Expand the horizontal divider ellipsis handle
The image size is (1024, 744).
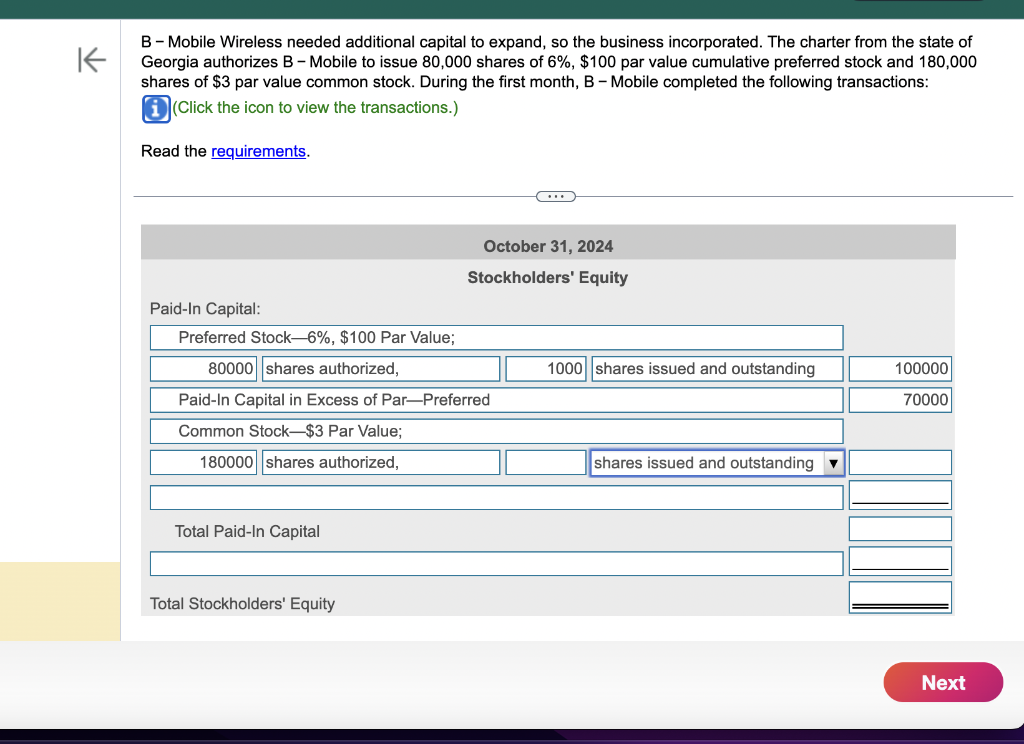(556, 197)
